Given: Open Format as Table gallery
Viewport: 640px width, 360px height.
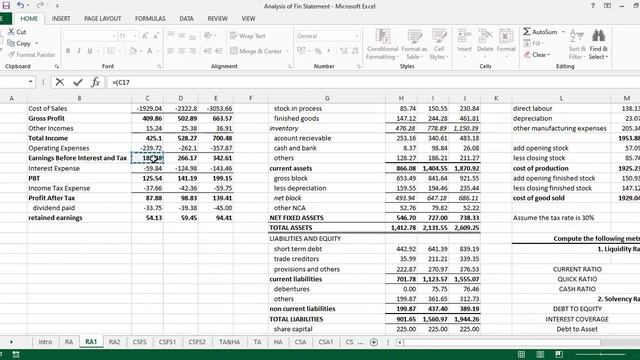Looking at the screenshot, I should pos(414,44).
